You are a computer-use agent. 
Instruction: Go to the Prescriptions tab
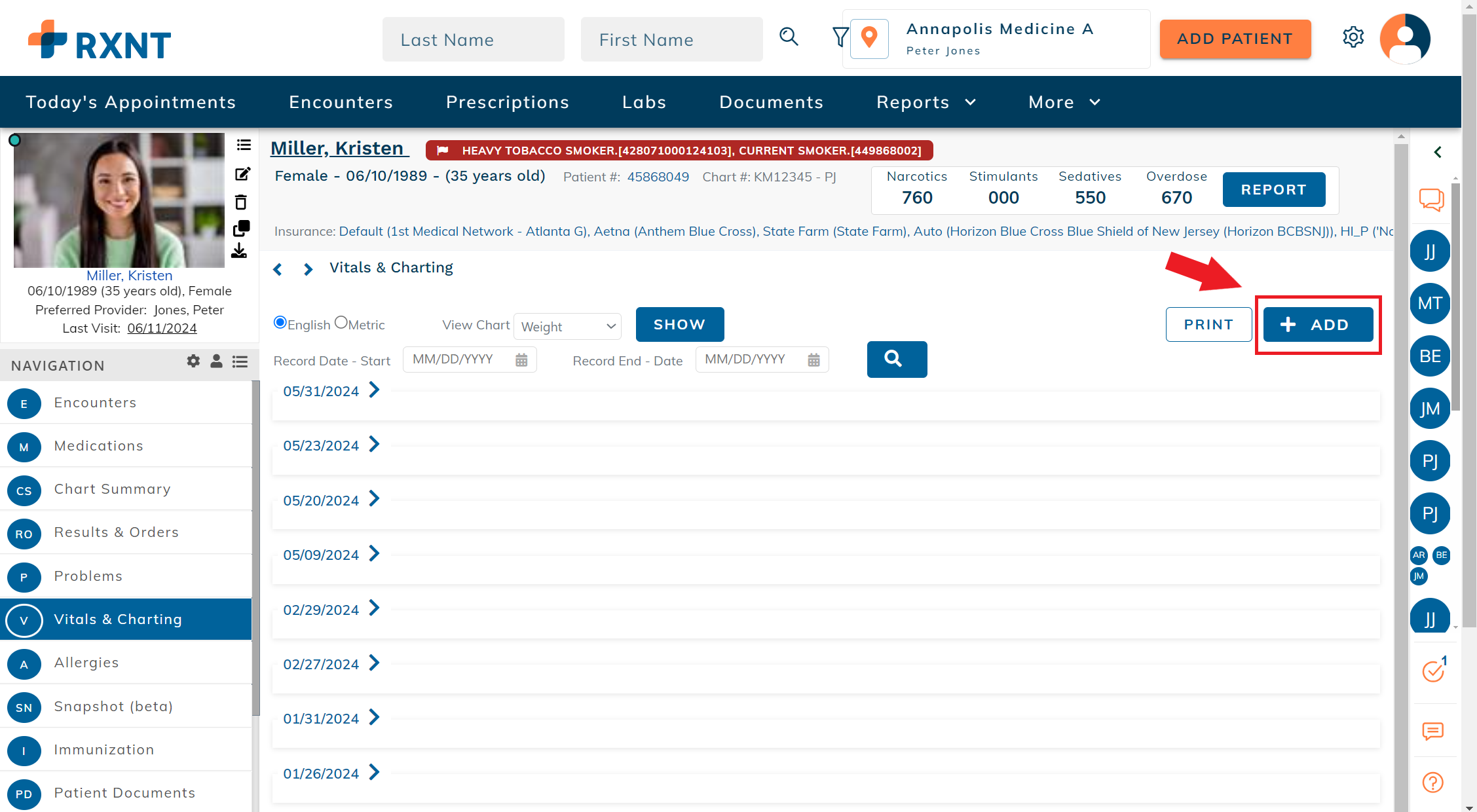point(507,102)
